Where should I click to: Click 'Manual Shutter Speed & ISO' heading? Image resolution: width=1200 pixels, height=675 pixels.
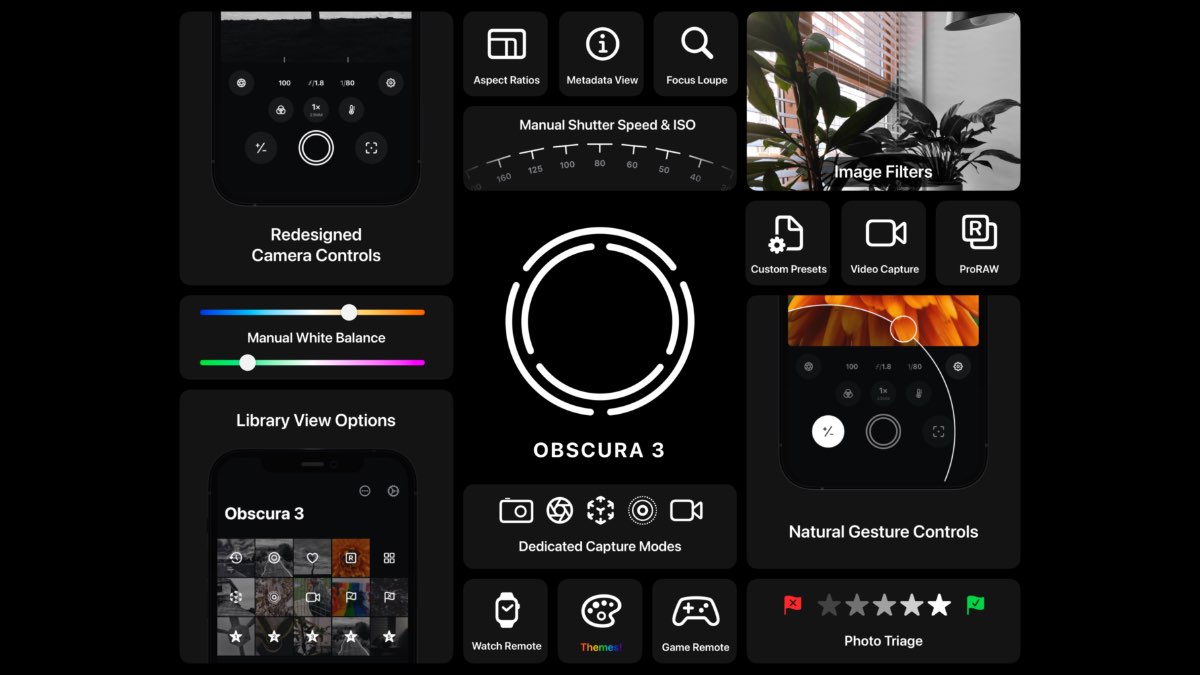(607, 125)
